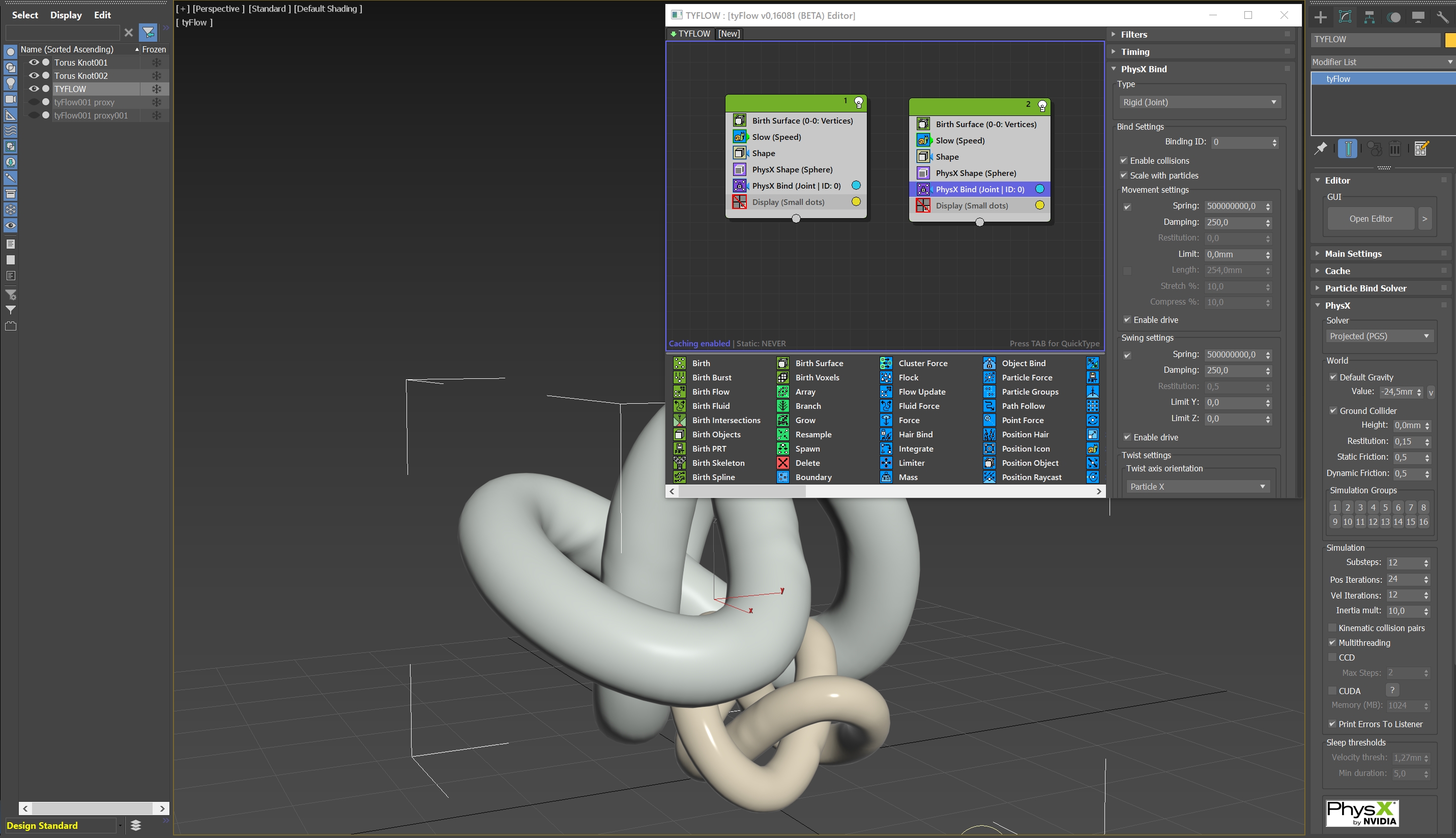Open the Edit menu in scene explorer
The image size is (1456, 838).
pos(102,15)
